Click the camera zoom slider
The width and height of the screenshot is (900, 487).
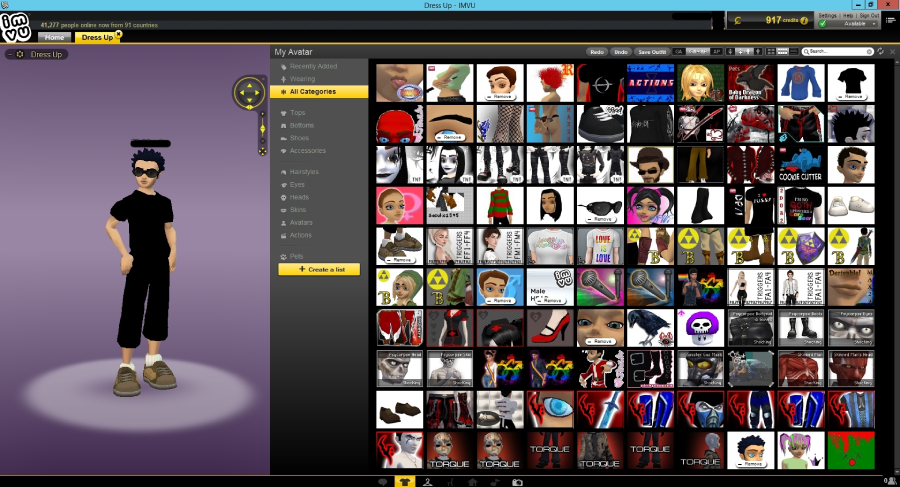262,128
